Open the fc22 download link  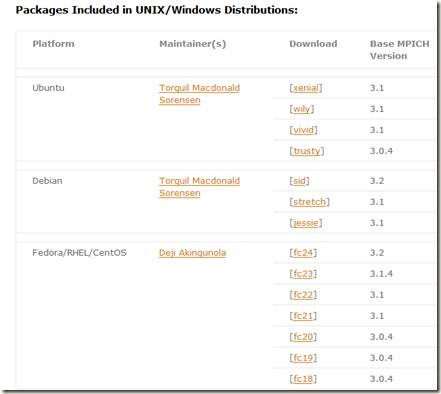303,295
